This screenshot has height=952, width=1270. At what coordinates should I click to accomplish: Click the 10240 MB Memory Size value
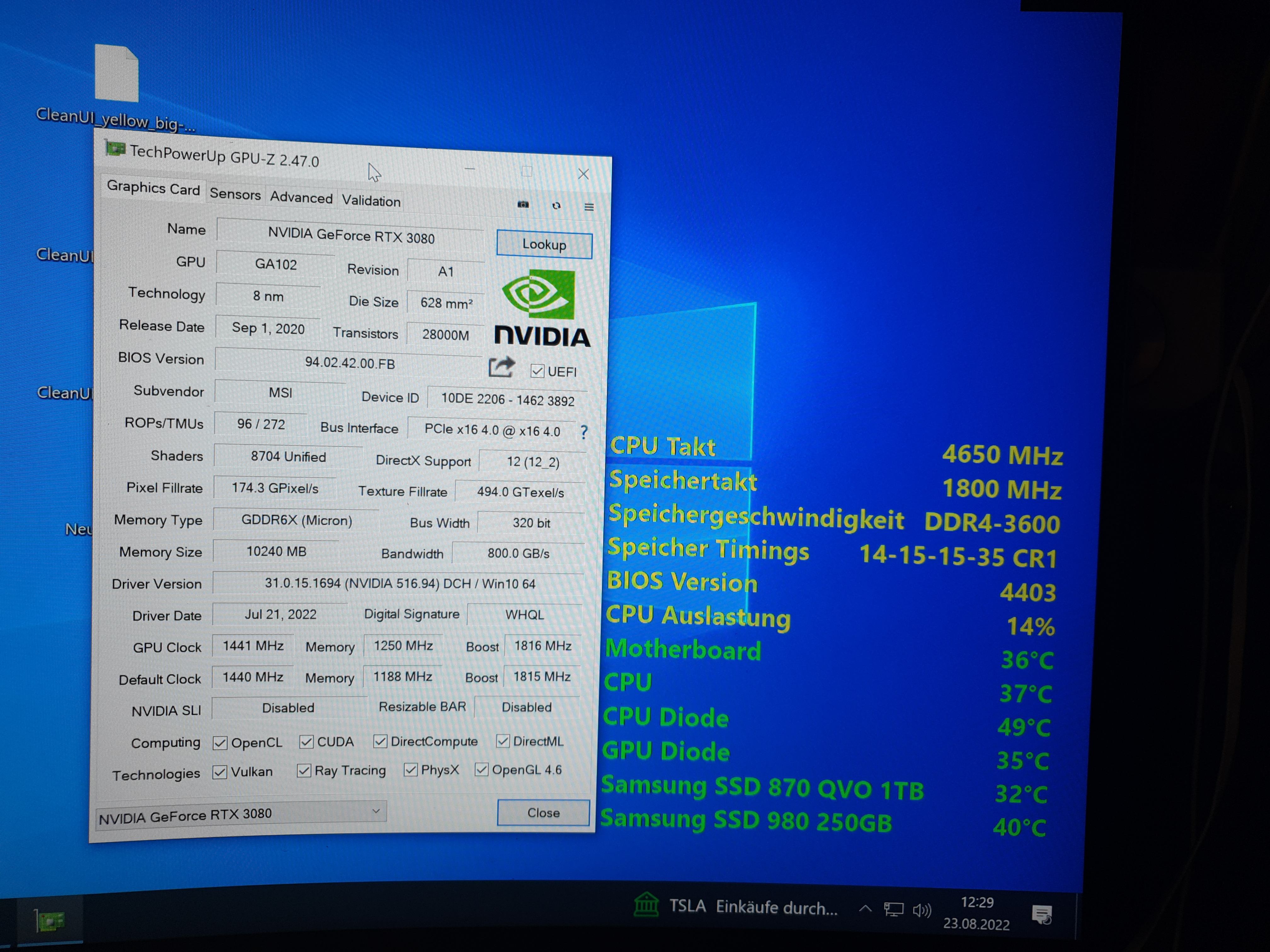tap(276, 552)
